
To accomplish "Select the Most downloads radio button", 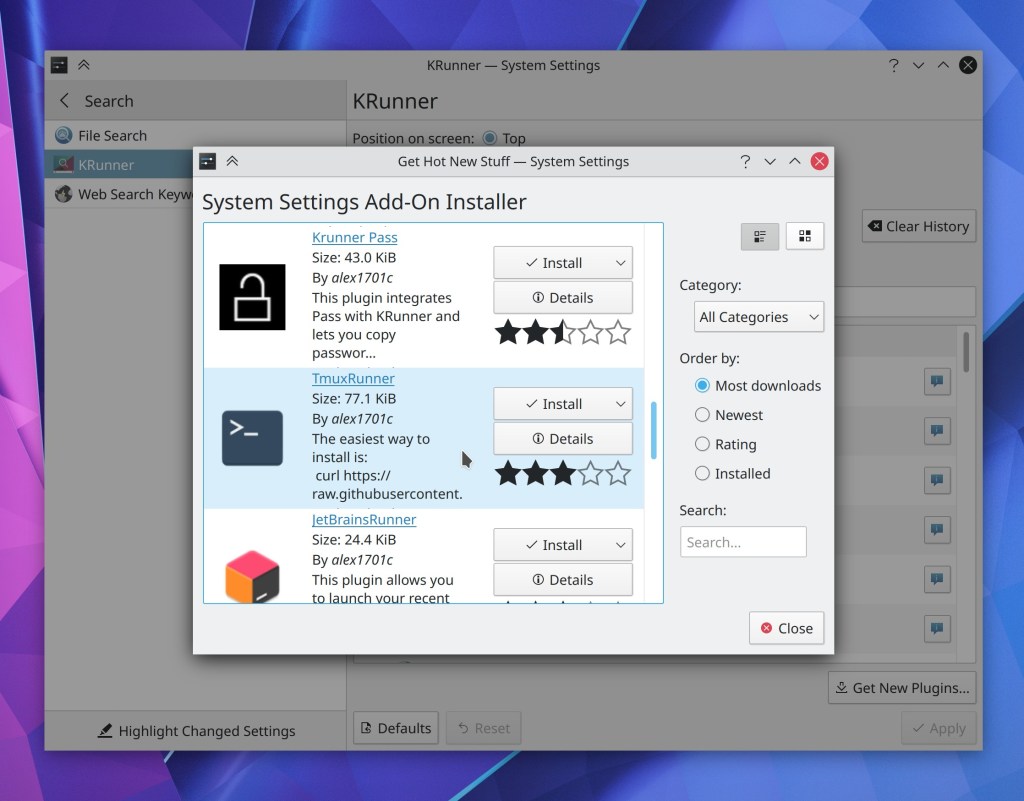I will (x=703, y=386).
